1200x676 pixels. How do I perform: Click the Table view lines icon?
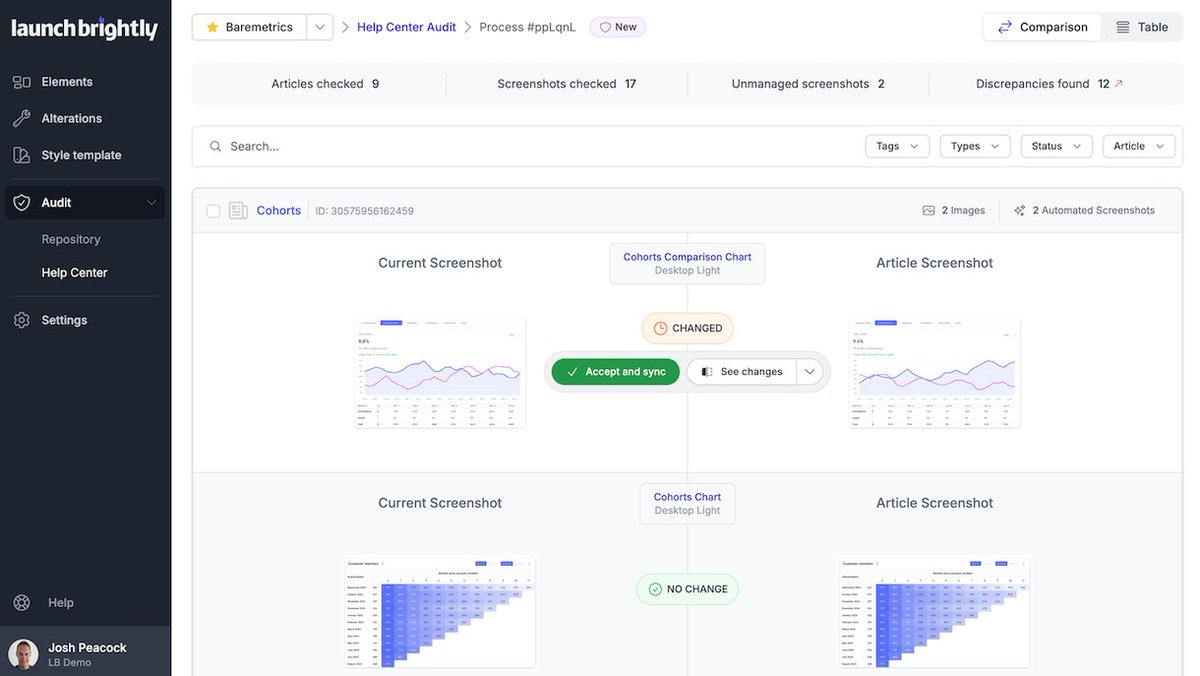(x=1123, y=27)
